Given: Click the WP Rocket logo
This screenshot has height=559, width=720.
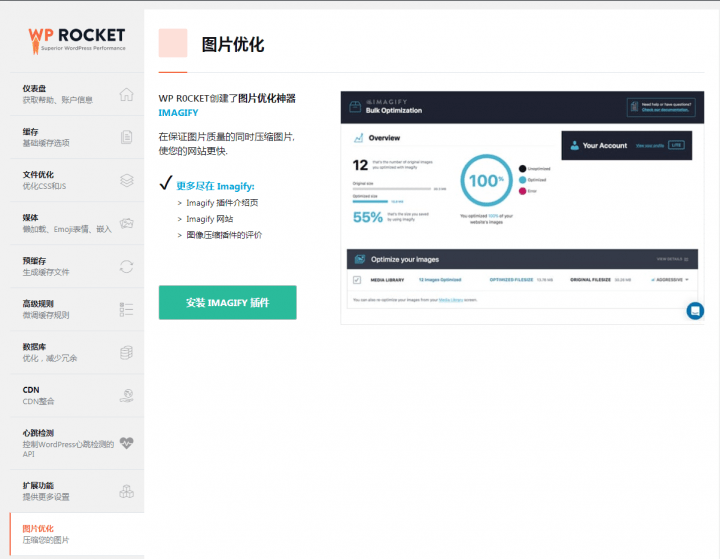Looking at the screenshot, I should click(x=77, y=40).
